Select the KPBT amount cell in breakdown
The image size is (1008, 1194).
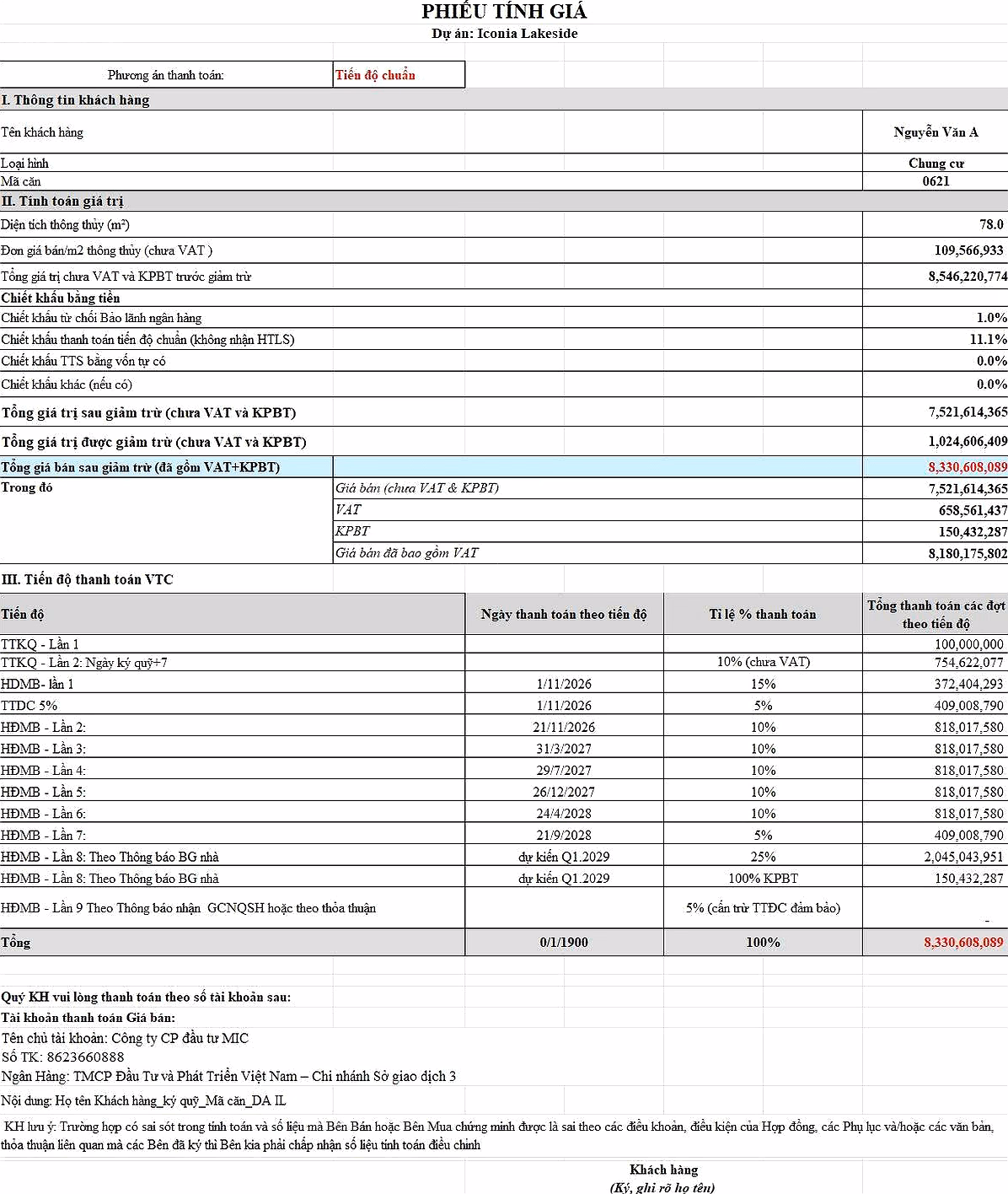click(936, 531)
